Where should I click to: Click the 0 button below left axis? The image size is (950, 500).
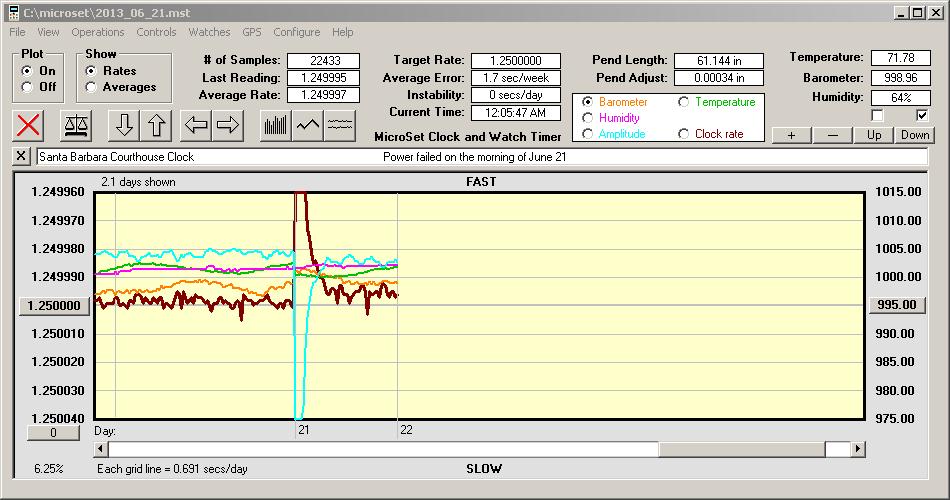pyautogui.click(x=53, y=433)
